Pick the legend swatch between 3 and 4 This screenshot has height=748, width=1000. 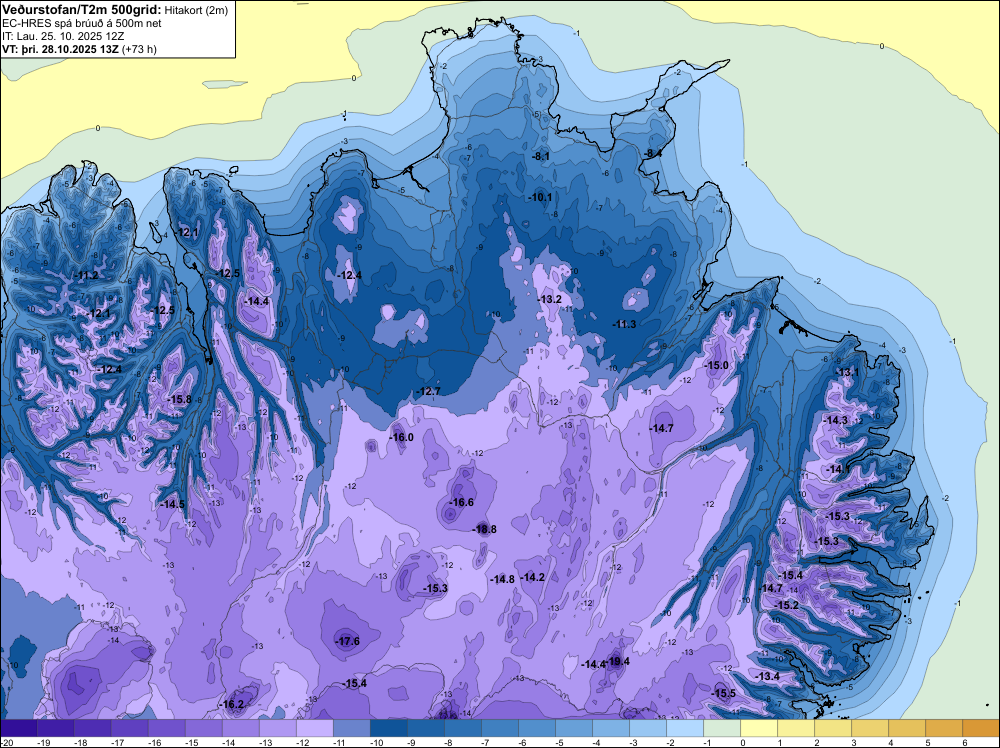(870, 727)
